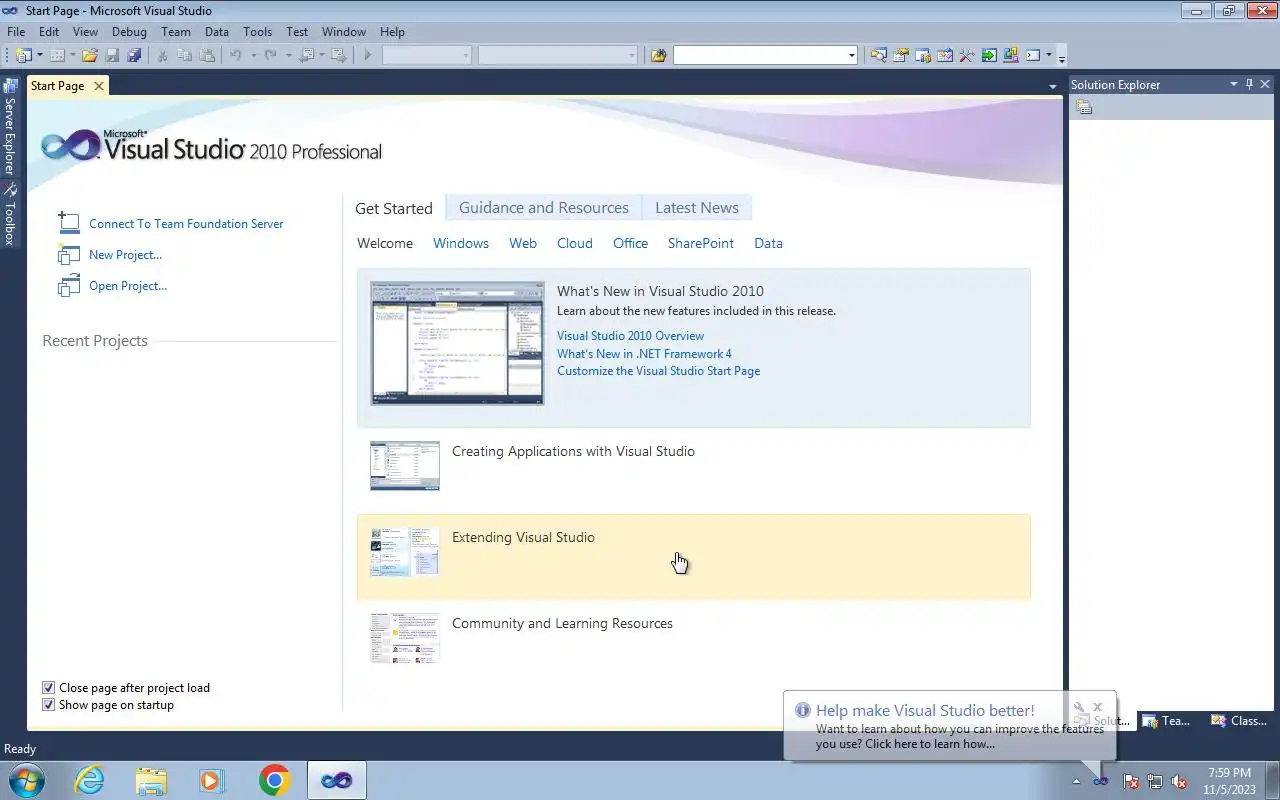
Task: Open the Properties Window toolbar icon
Action: (x=900, y=55)
